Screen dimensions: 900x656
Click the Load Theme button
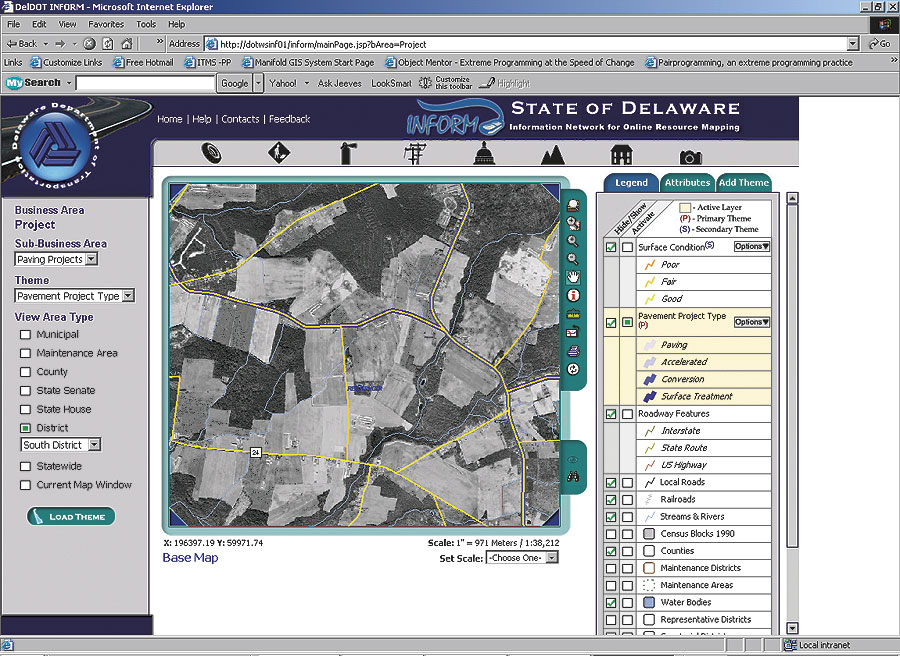71,517
